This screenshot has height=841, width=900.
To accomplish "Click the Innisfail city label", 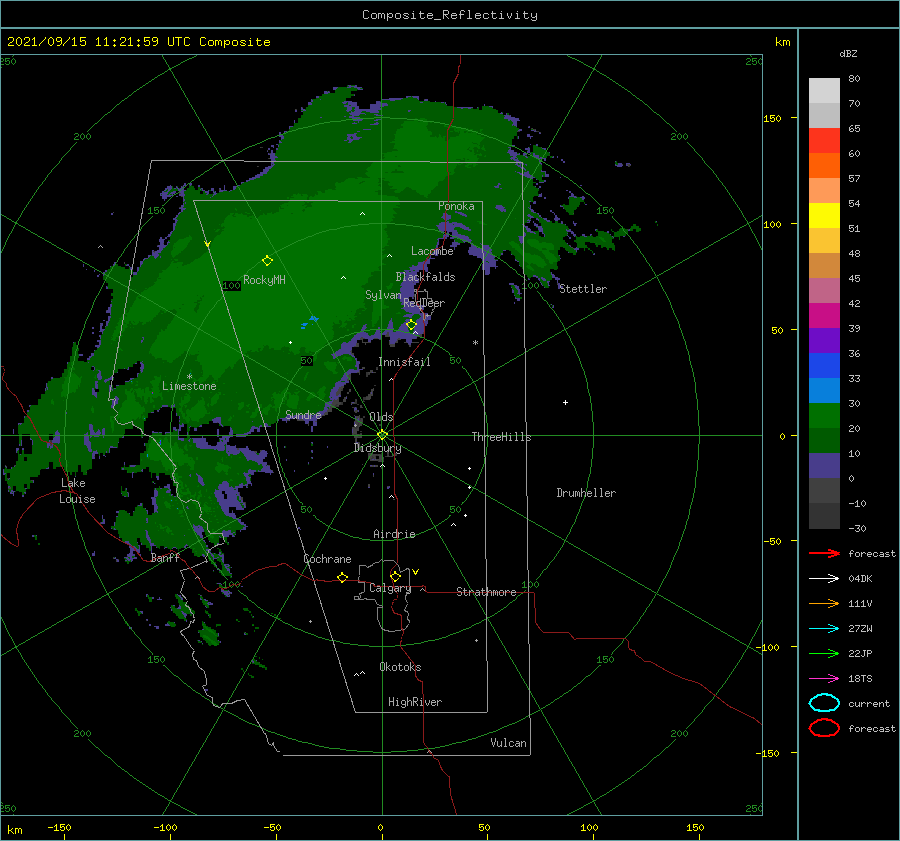I will tap(404, 362).
